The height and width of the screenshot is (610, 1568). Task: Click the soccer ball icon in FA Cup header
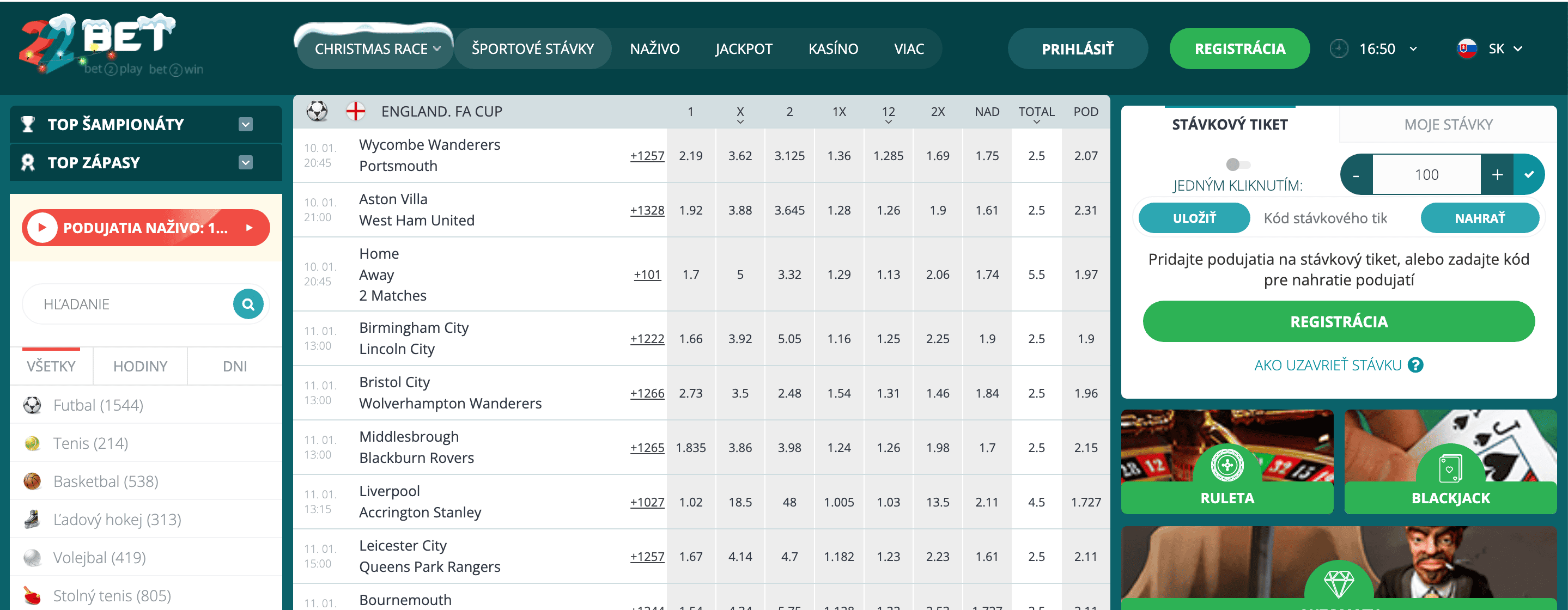coord(317,112)
